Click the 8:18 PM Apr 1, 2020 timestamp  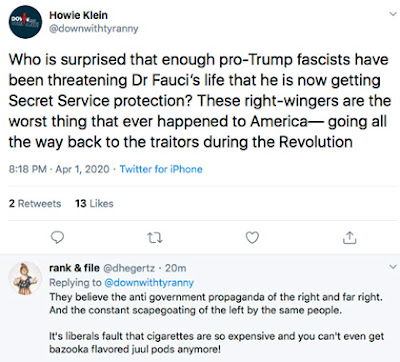point(59,169)
